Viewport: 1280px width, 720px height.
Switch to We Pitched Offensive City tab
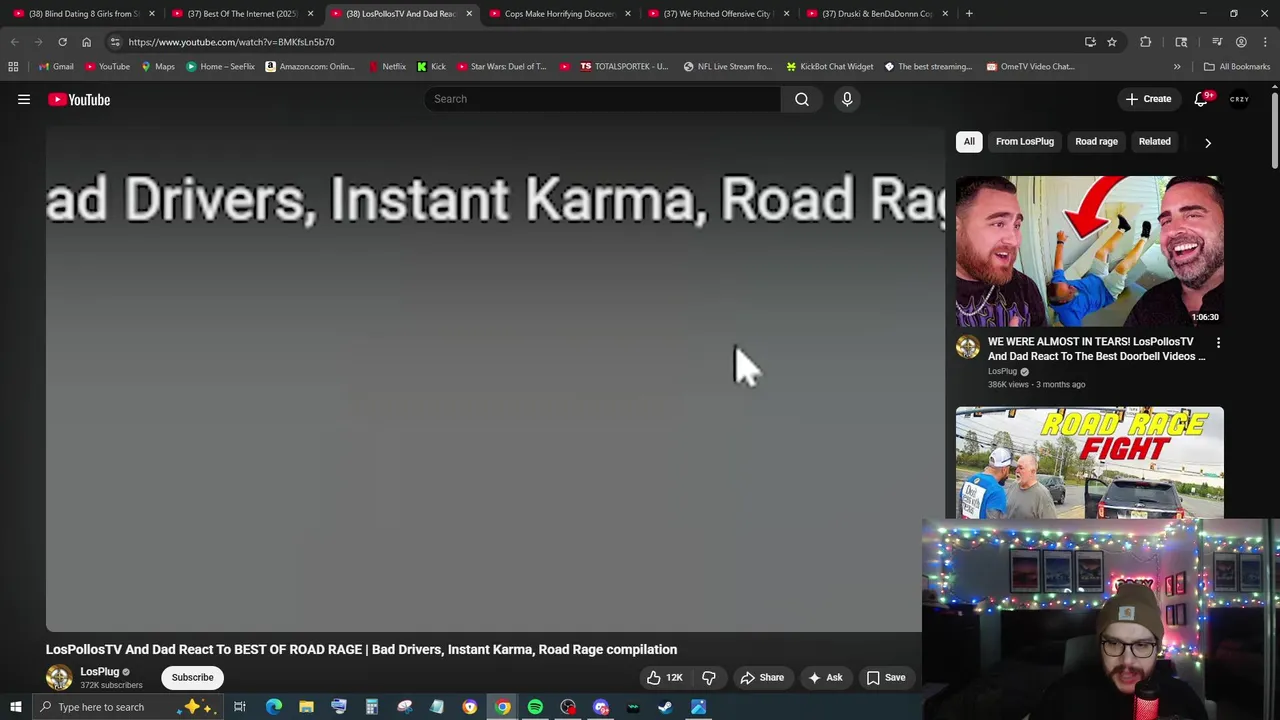tap(717, 14)
